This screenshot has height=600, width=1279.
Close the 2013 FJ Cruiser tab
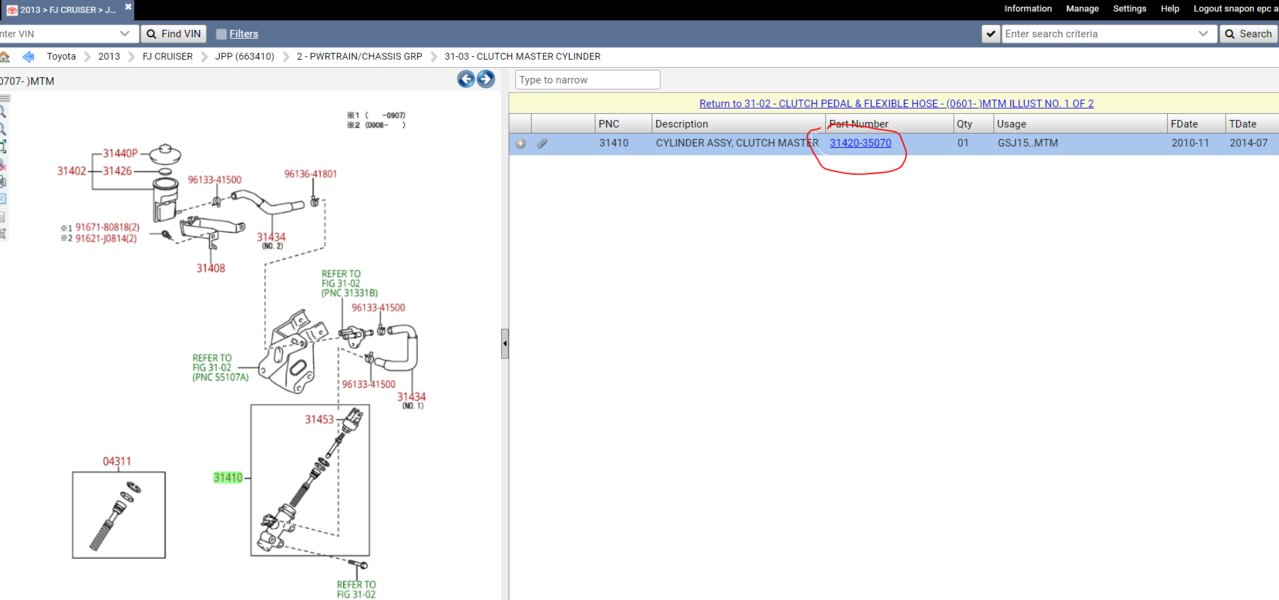click(128, 7)
